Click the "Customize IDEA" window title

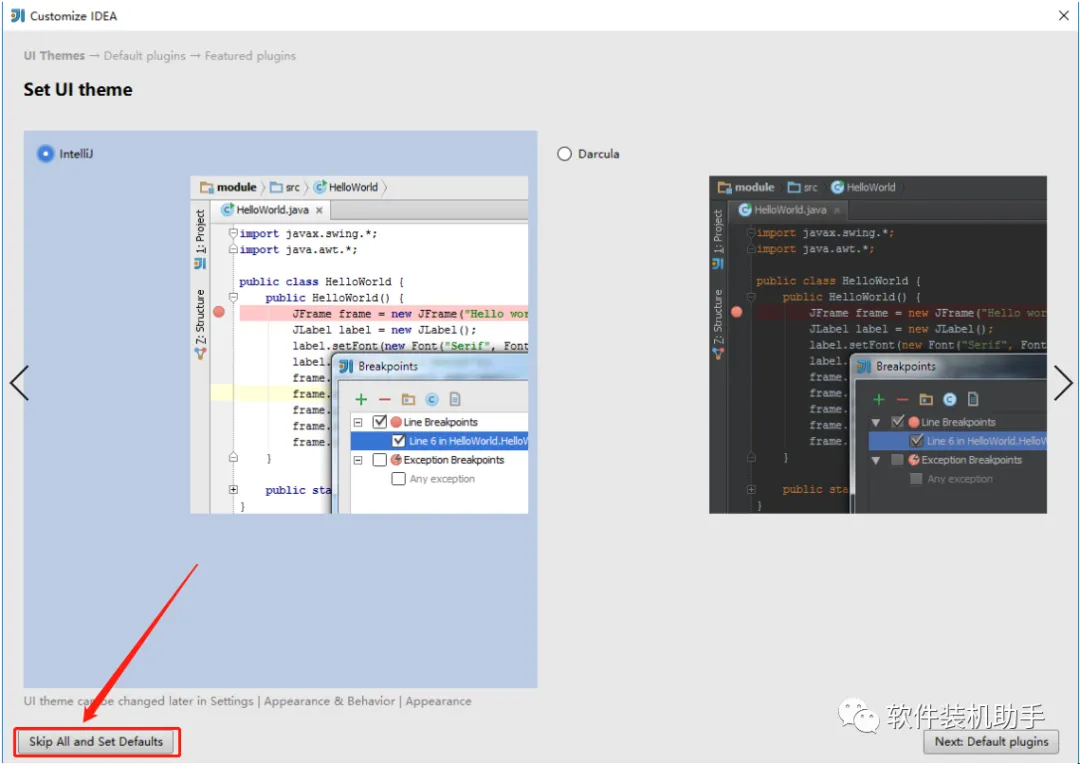(x=74, y=16)
